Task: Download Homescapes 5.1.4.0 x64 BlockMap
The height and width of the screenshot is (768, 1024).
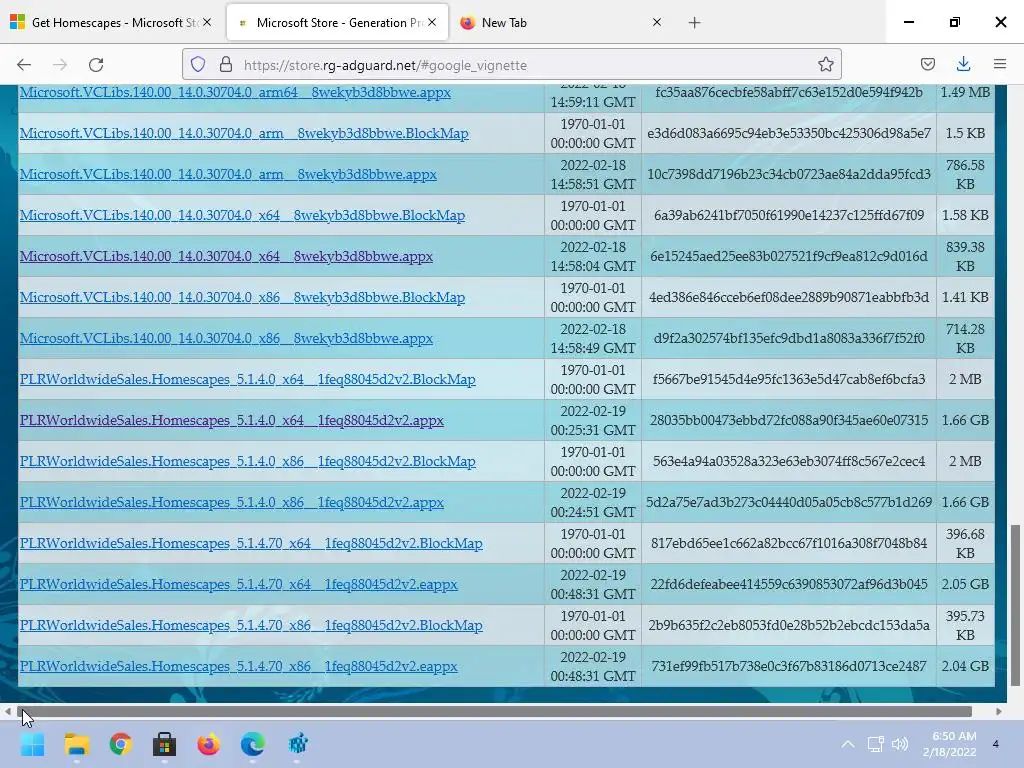Action: click(x=248, y=379)
